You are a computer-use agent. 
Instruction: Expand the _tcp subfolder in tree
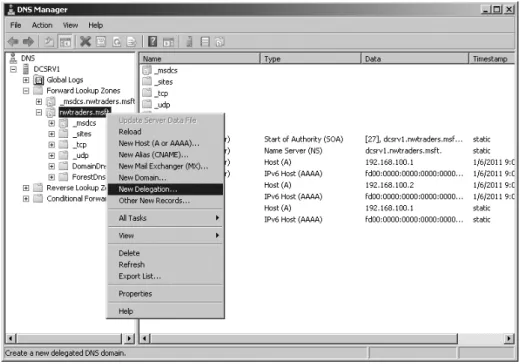click(x=51, y=145)
